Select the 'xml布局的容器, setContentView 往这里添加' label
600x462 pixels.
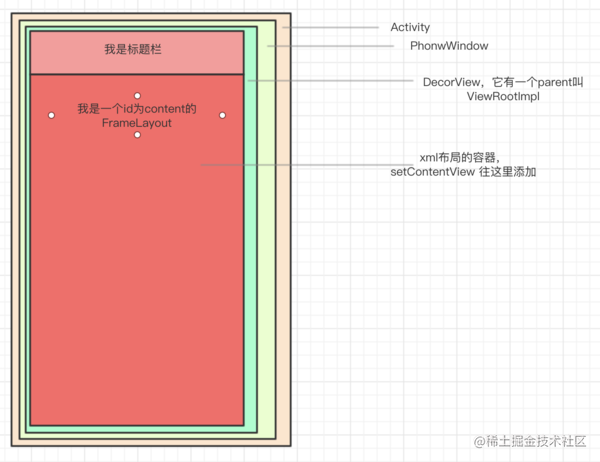click(463, 165)
